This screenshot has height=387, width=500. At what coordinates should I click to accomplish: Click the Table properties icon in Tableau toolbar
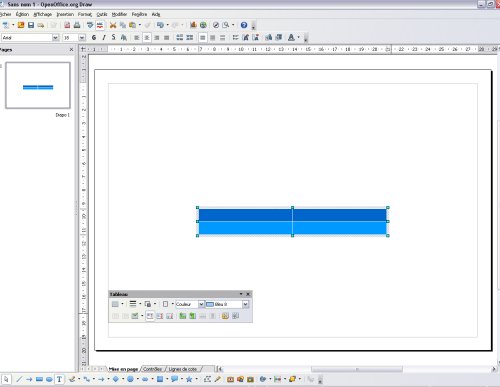coord(235,316)
